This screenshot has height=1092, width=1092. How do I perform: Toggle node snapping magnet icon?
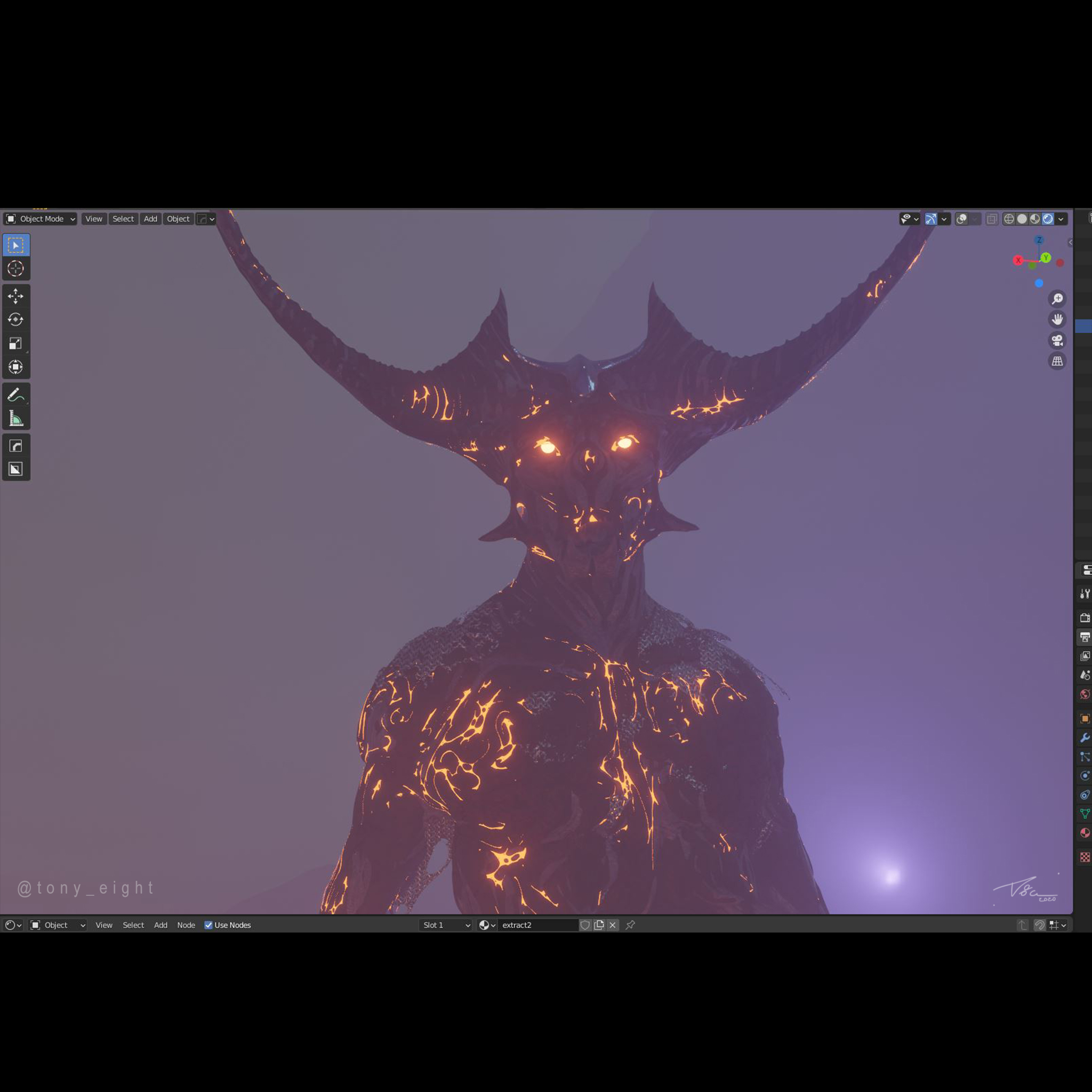tap(1039, 925)
